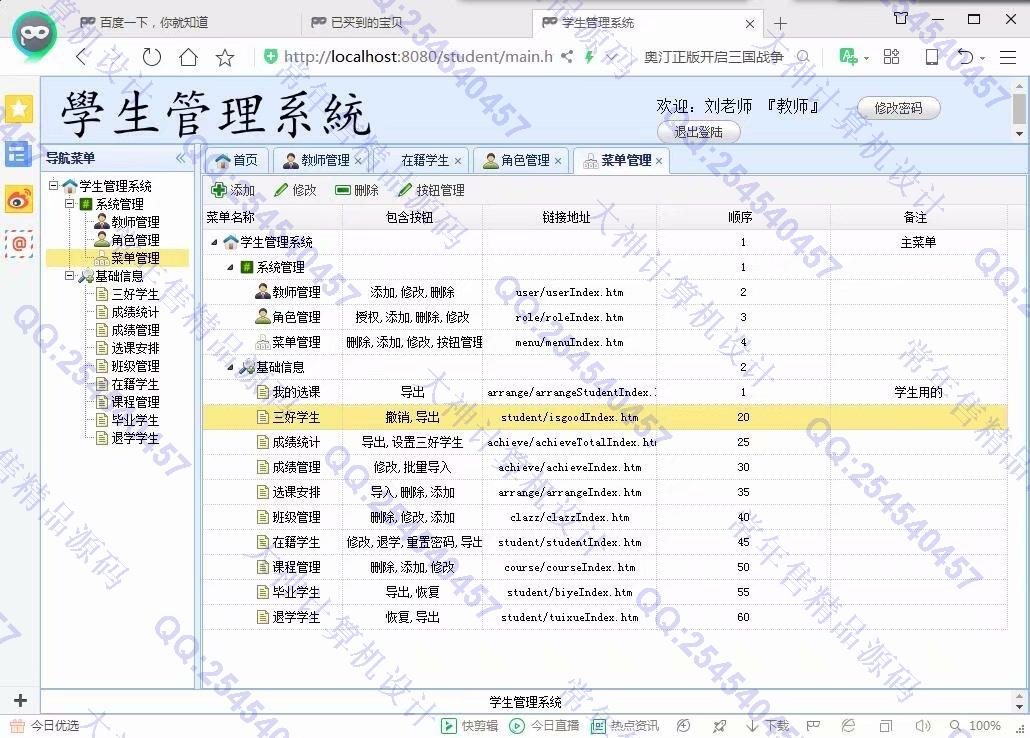Open 教师管理 in navigation tree
This screenshot has height=738, width=1030.
(135, 222)
